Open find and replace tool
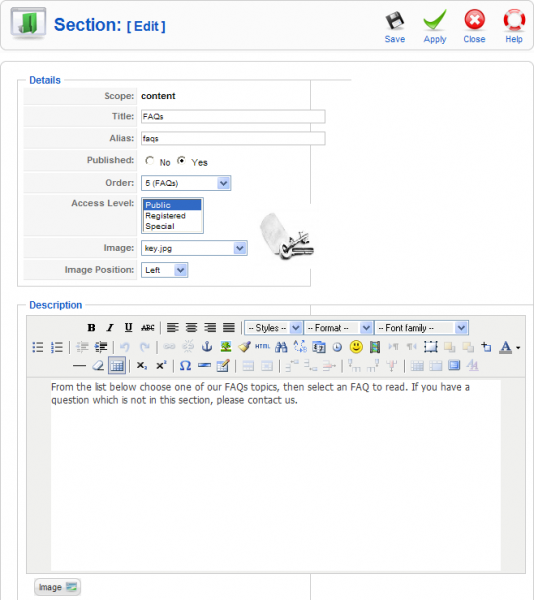The image size is (534, 600). (x=300, y=347)
